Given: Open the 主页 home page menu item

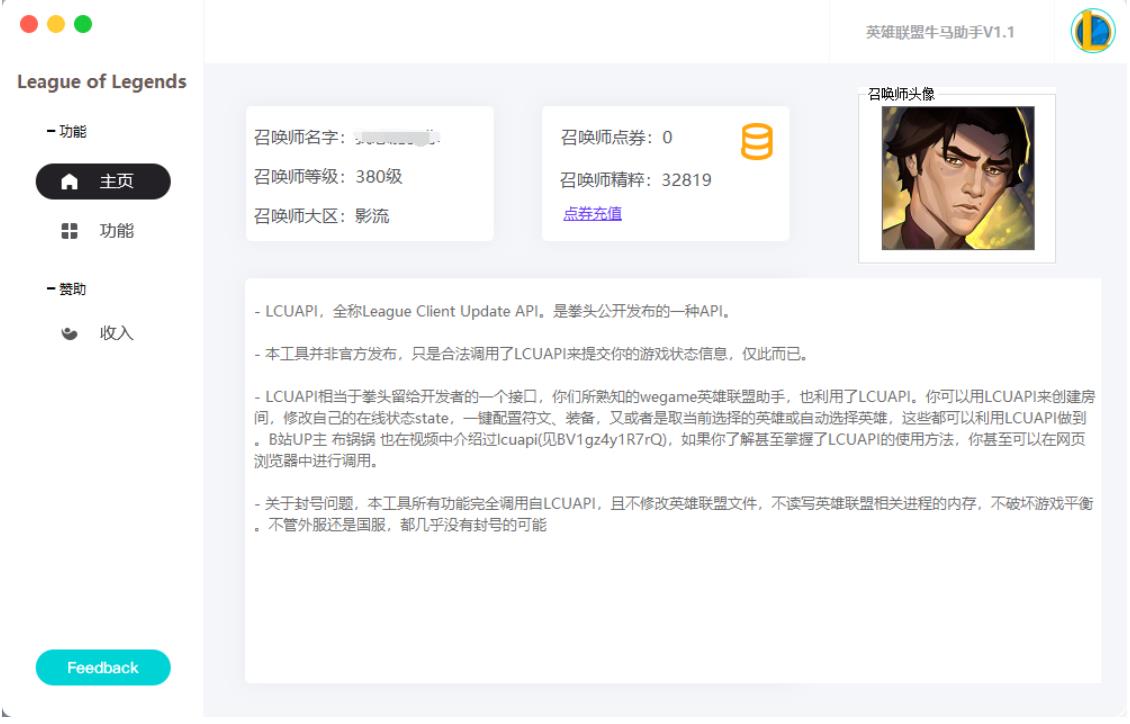Looking at the screenshot, I should pyautogui.click(x=103, y=182).
